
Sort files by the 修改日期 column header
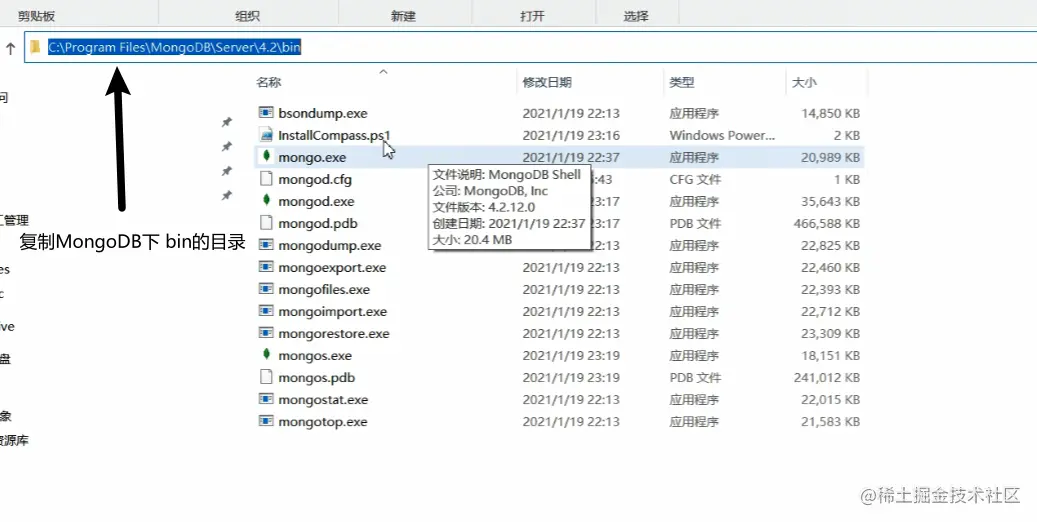coord(547,83)
